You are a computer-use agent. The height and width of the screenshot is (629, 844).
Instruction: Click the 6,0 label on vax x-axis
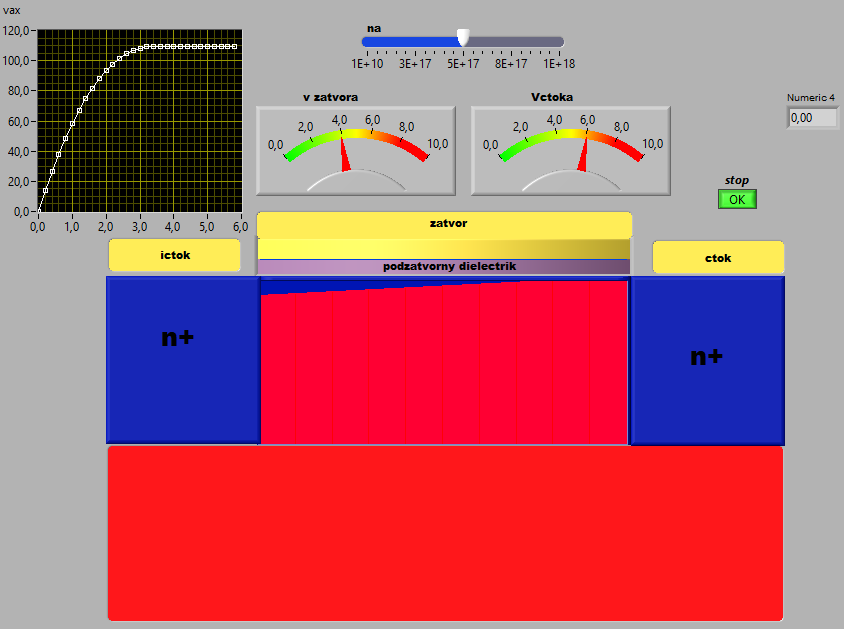pos(240,227)
